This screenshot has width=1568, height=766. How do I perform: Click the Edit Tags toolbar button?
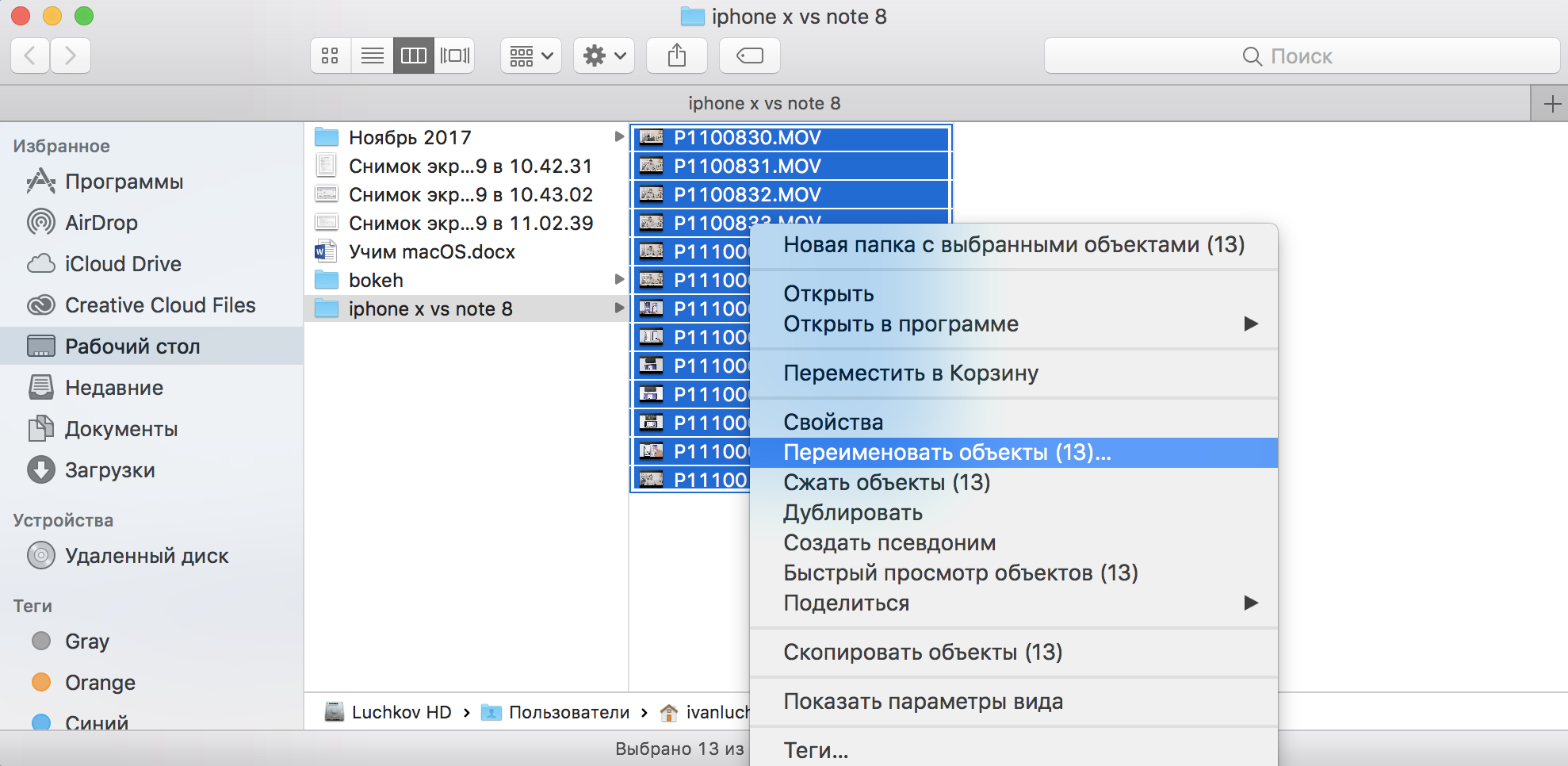pyautogui.click(x=750, y=56)
